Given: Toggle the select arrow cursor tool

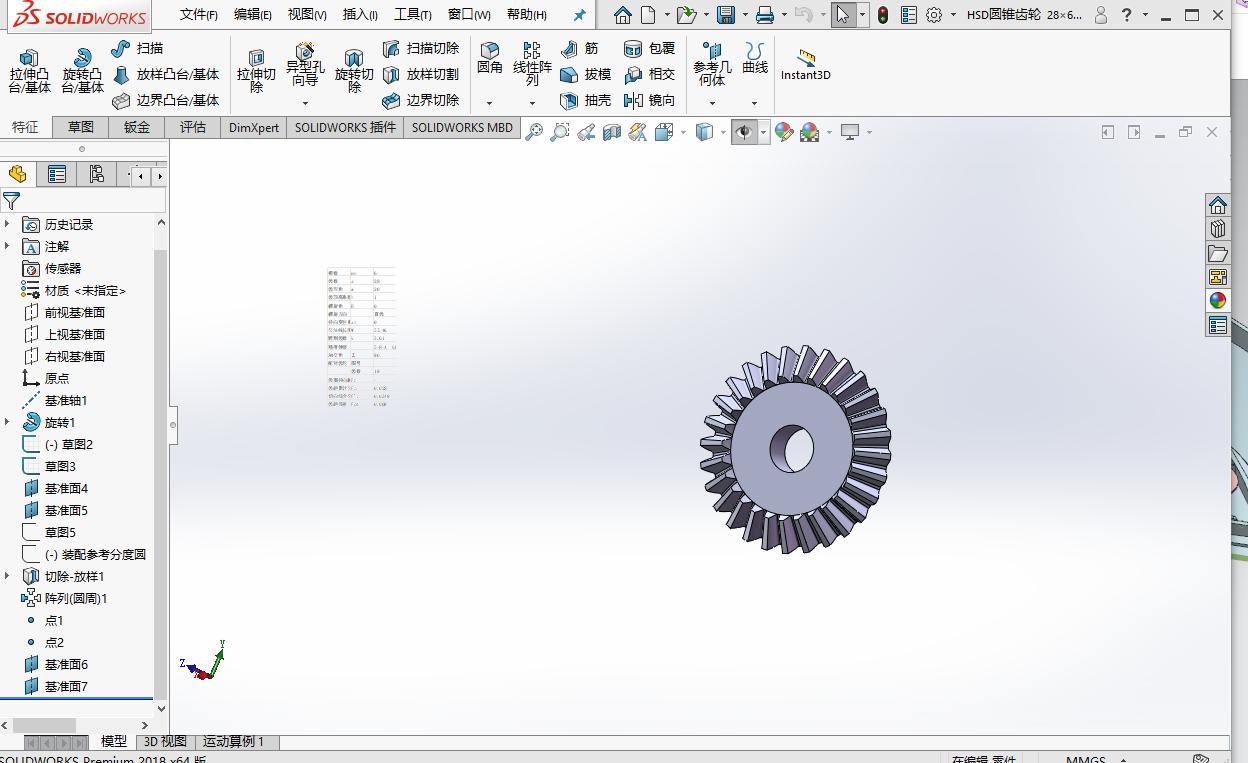Looking at the screenshot, I should click(844, 15).
